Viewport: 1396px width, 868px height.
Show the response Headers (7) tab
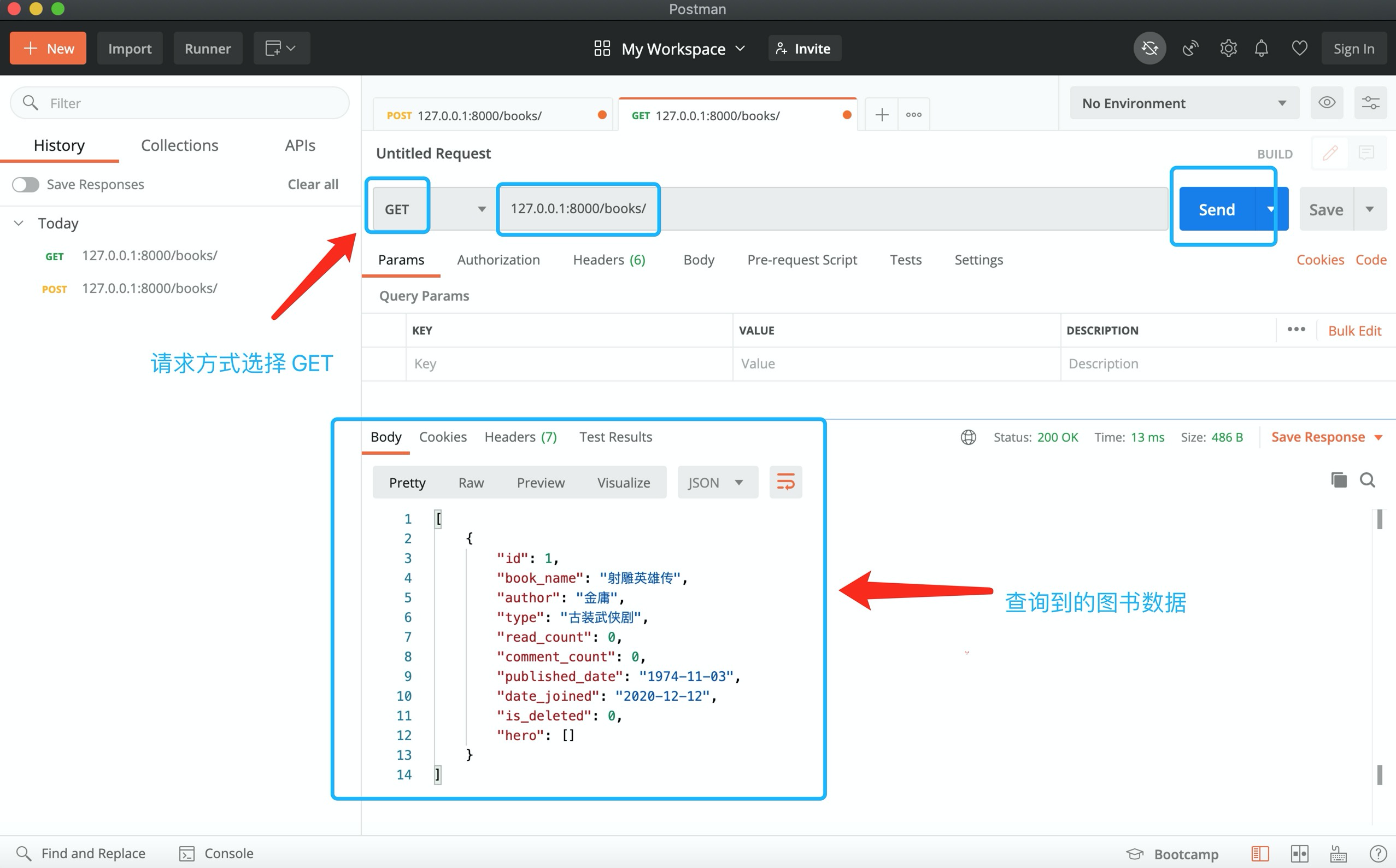(x=520, y=437)
